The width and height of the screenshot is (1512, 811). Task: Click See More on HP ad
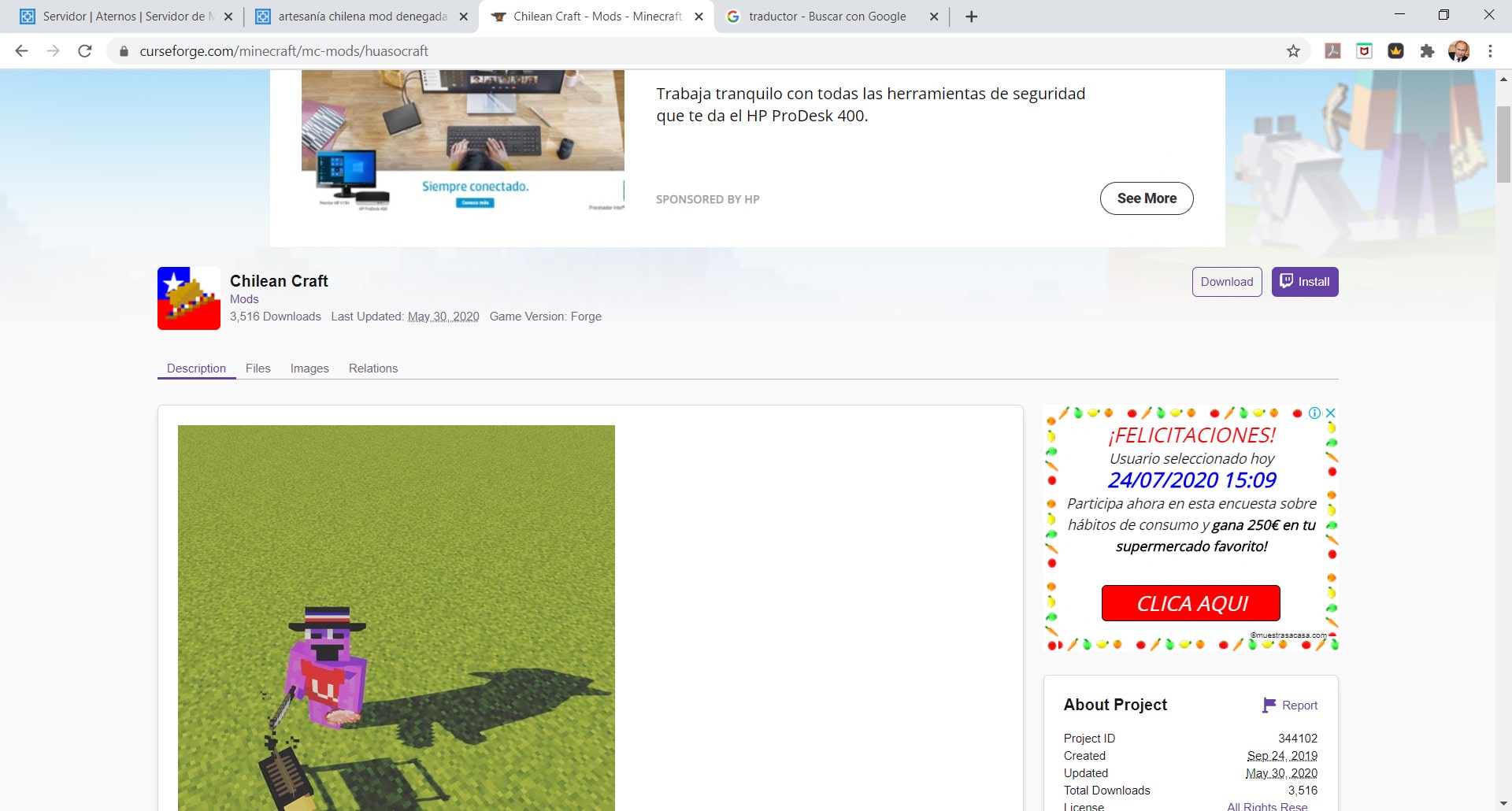point(1147,198)
